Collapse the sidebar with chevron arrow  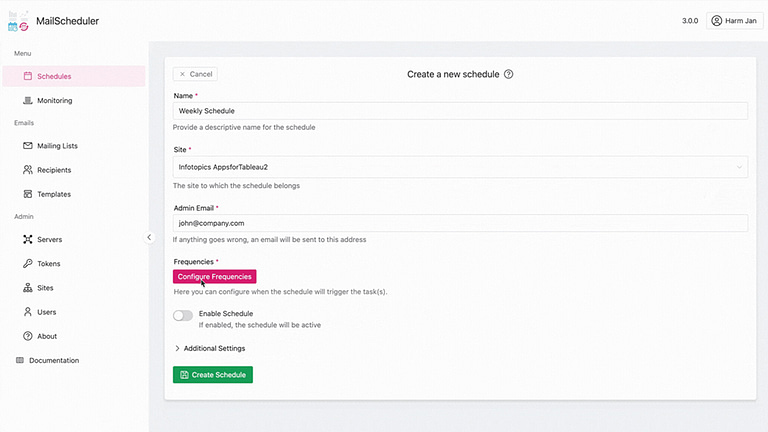(149, 237)
